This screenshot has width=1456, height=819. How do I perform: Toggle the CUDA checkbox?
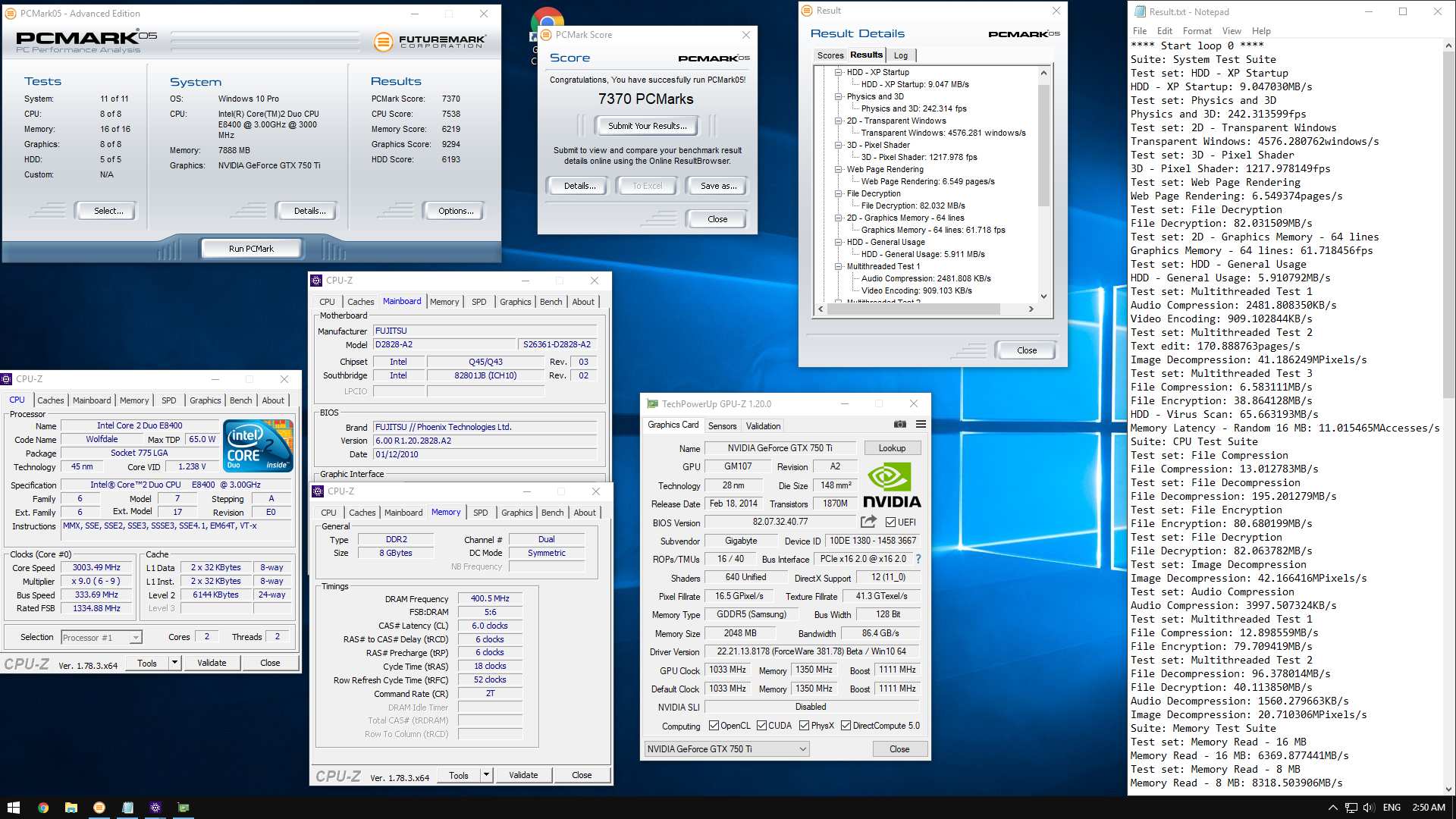coord(761,726)
